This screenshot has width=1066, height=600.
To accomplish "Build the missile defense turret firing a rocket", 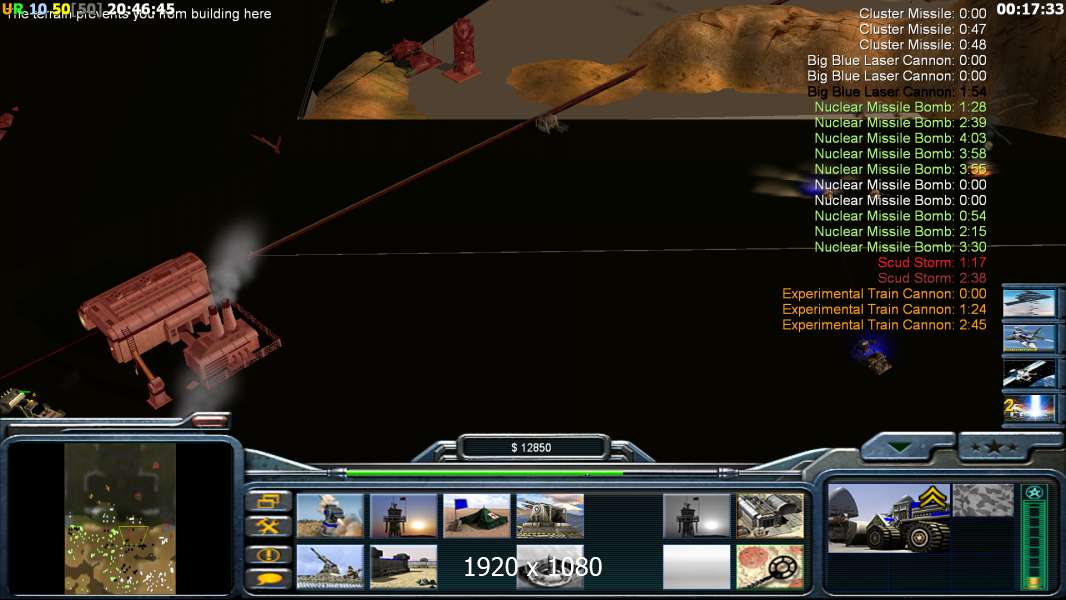I will click(330, 516).
